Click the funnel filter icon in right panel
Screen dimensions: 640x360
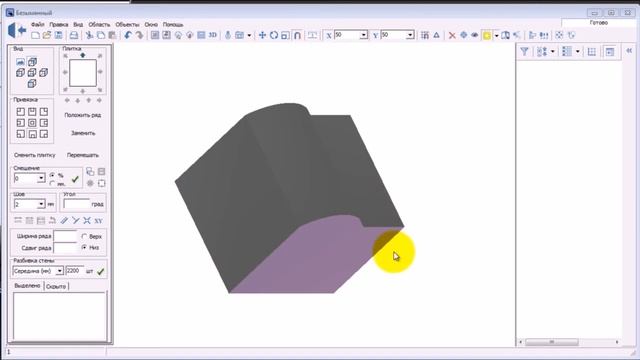pos(524,51)
